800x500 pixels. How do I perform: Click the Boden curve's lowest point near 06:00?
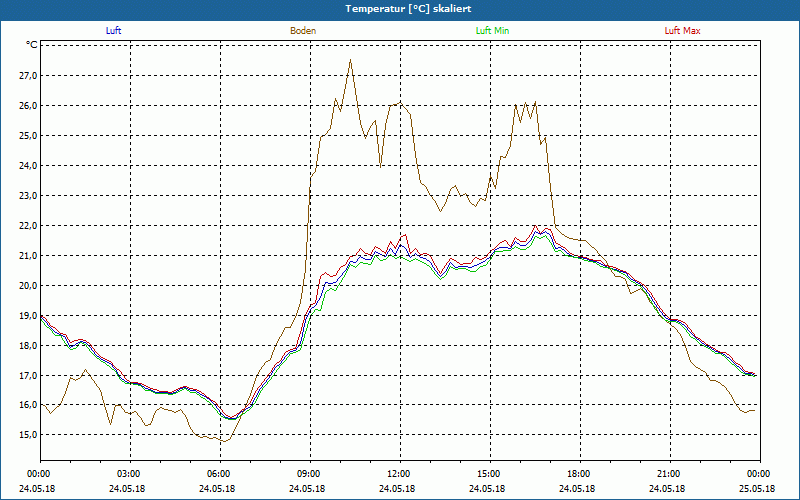[224, 441]
